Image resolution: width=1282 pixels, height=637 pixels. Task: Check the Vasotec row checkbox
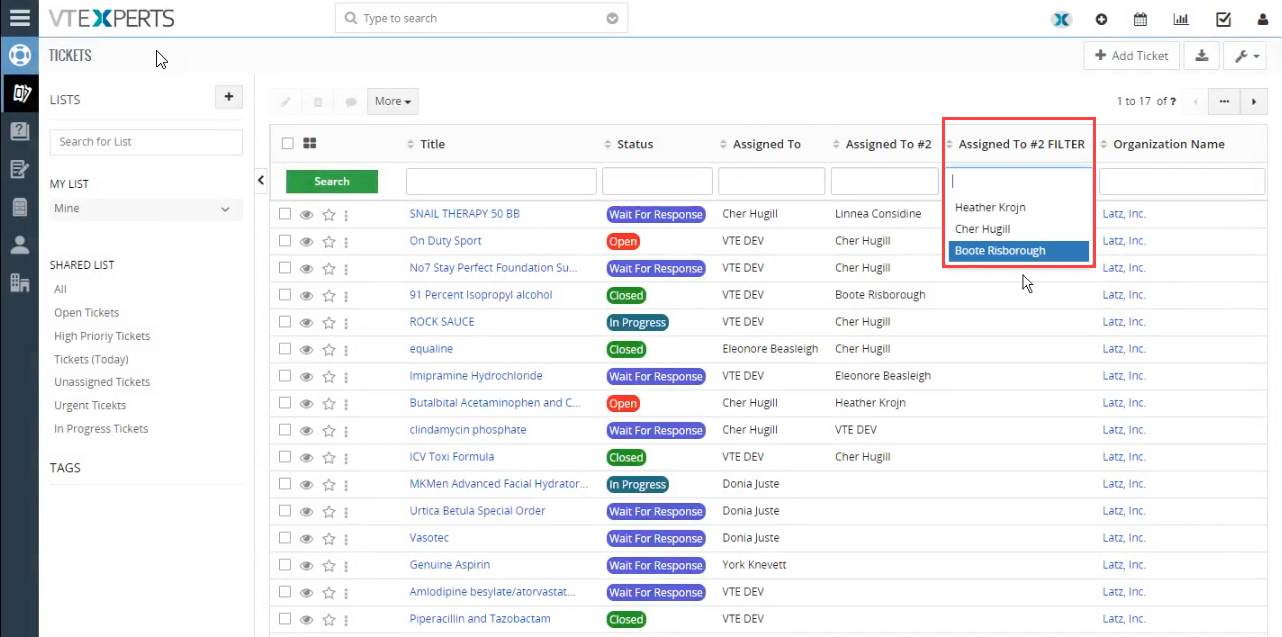coord(285,538)
